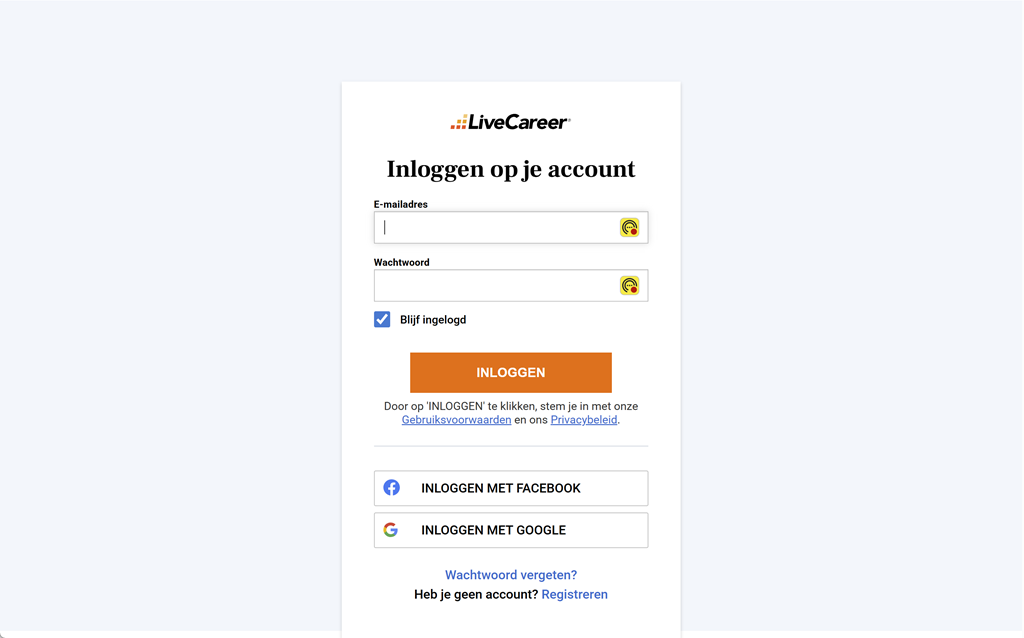
Task: Click the LiveCareer logo
Action: [x=510, y=122]
